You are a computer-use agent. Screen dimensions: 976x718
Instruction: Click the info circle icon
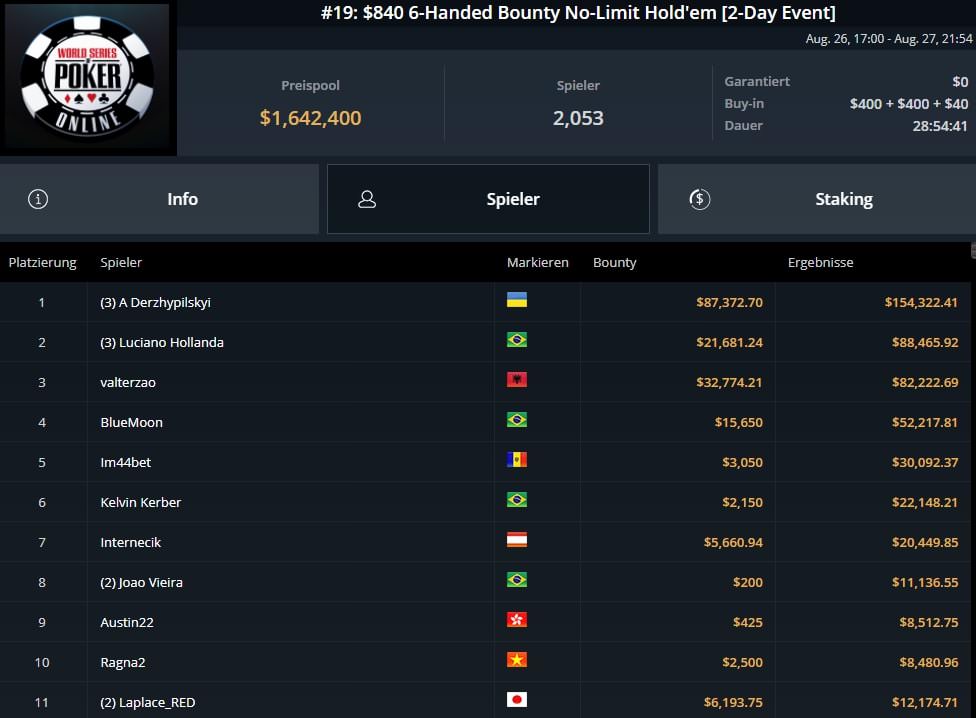[38, 199]
